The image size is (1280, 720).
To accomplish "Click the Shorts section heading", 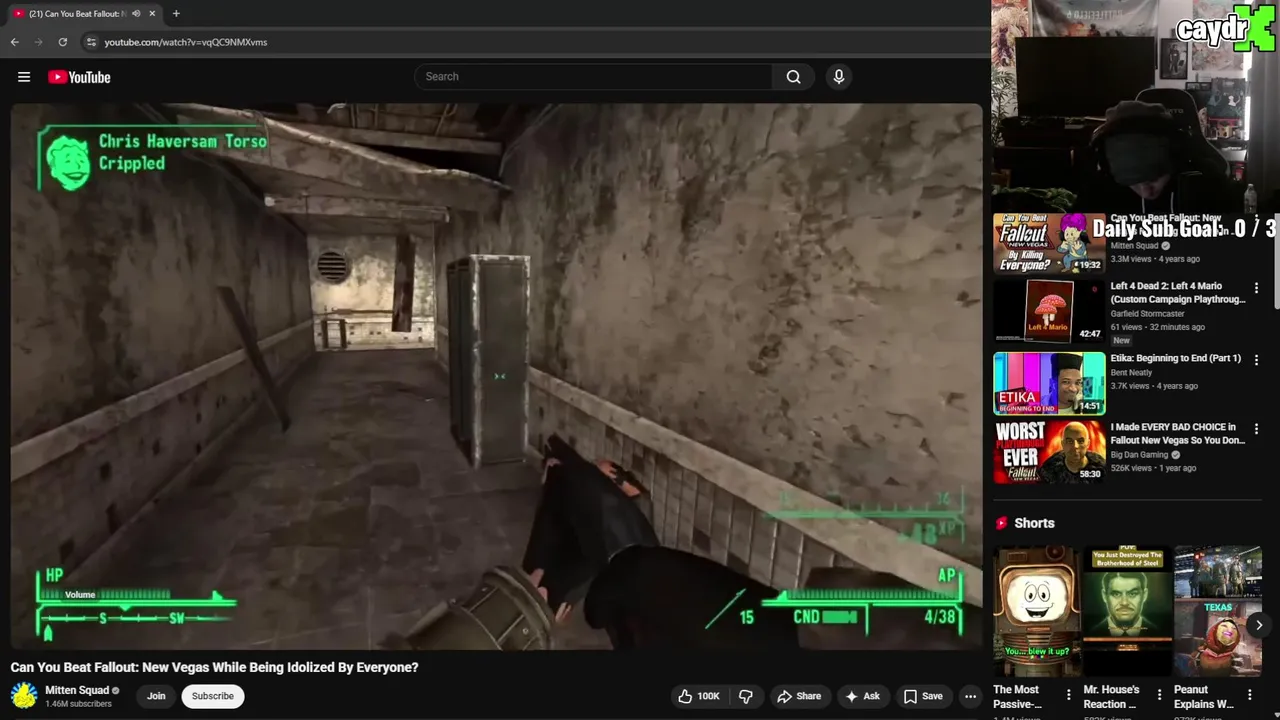I will point(1034,523).
